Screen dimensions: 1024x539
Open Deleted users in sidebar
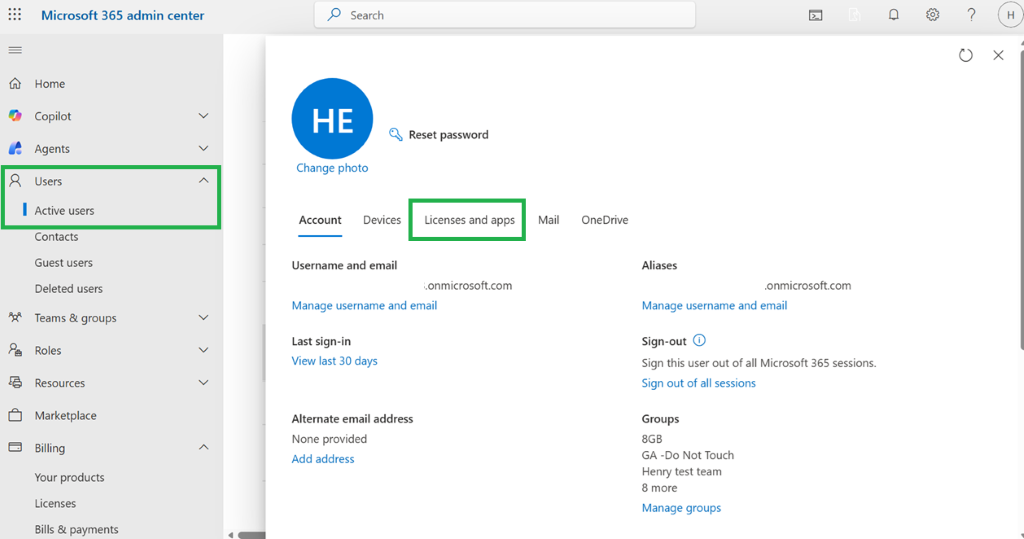coord(69,288)
